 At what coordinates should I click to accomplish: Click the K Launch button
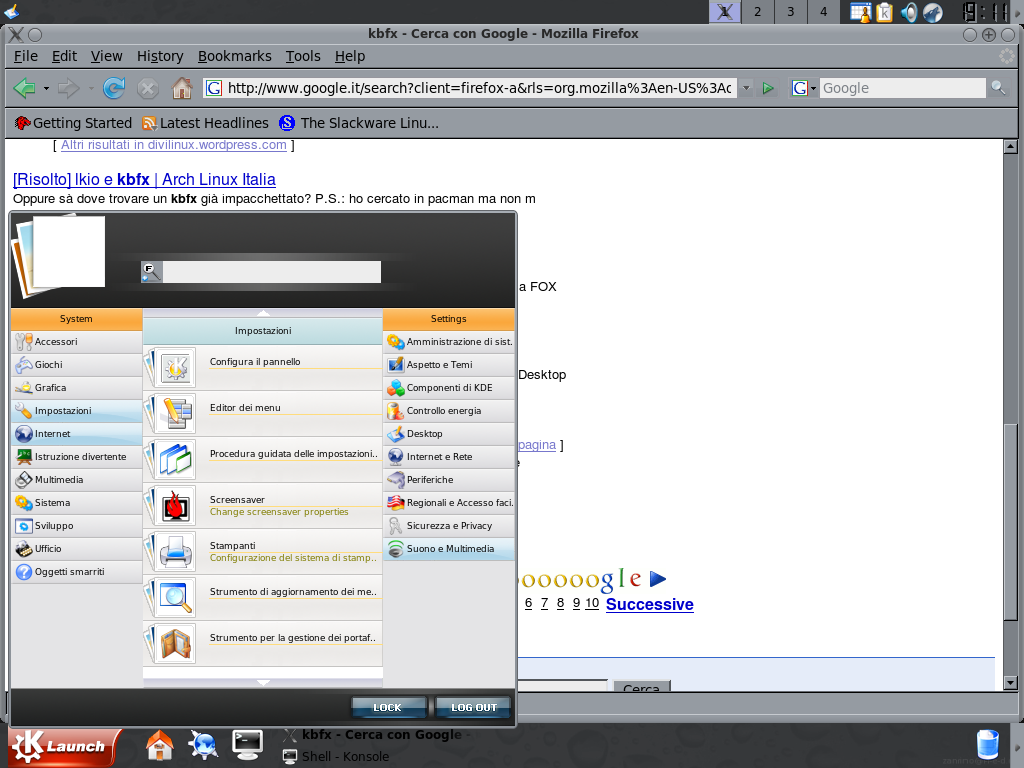point(64,746)
